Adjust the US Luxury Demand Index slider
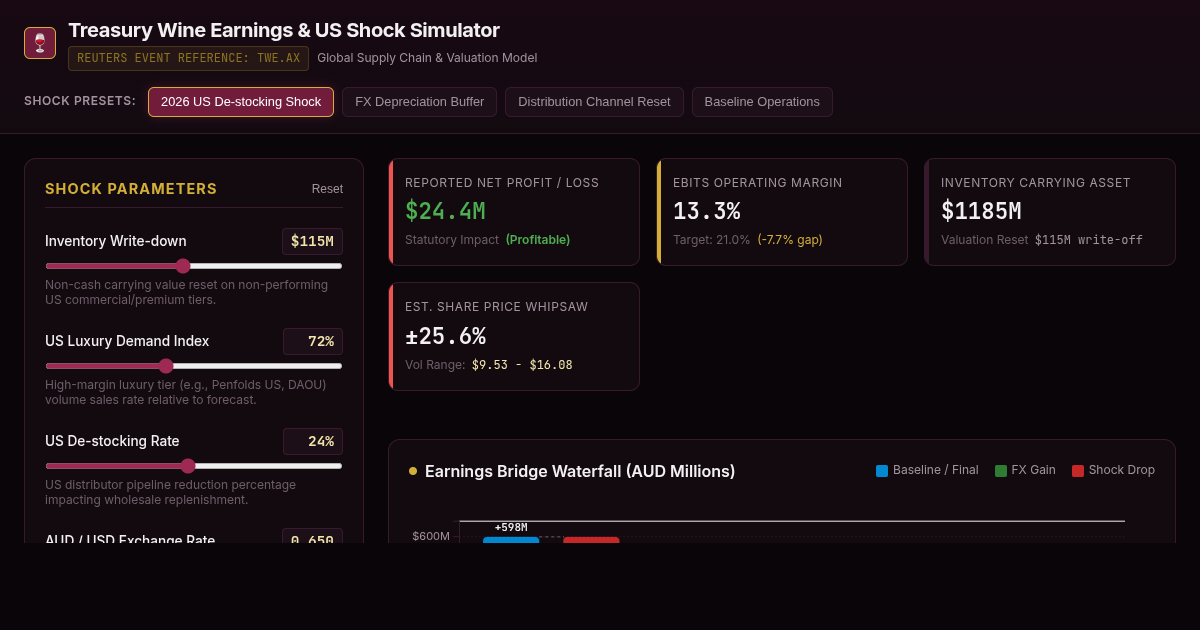Screen dimensions: 1200x630 click(194, 366)
